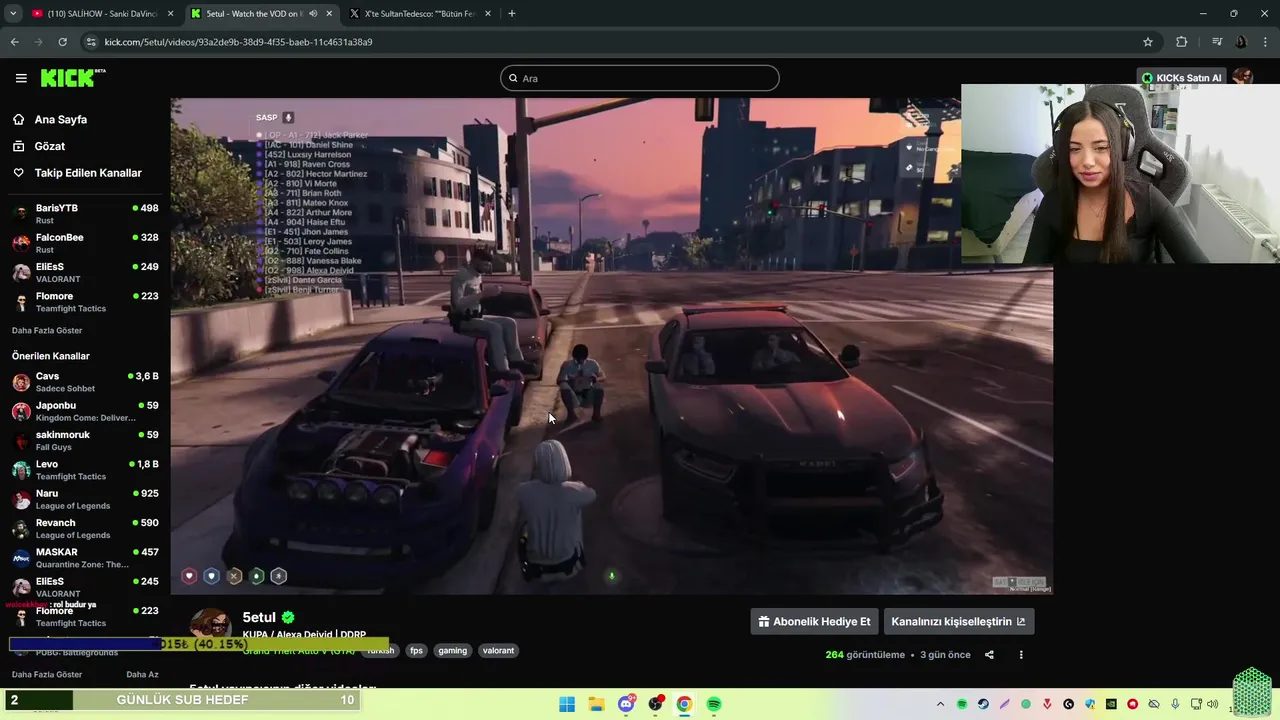Open Spotify from taskbar
This screenshot has height=720, width=1280.
[x=714, y=704]
